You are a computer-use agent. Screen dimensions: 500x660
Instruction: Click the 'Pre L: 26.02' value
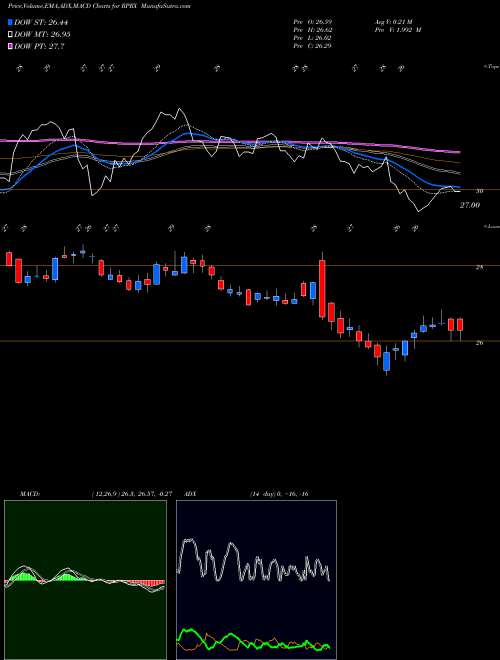(x=315, y=37)
